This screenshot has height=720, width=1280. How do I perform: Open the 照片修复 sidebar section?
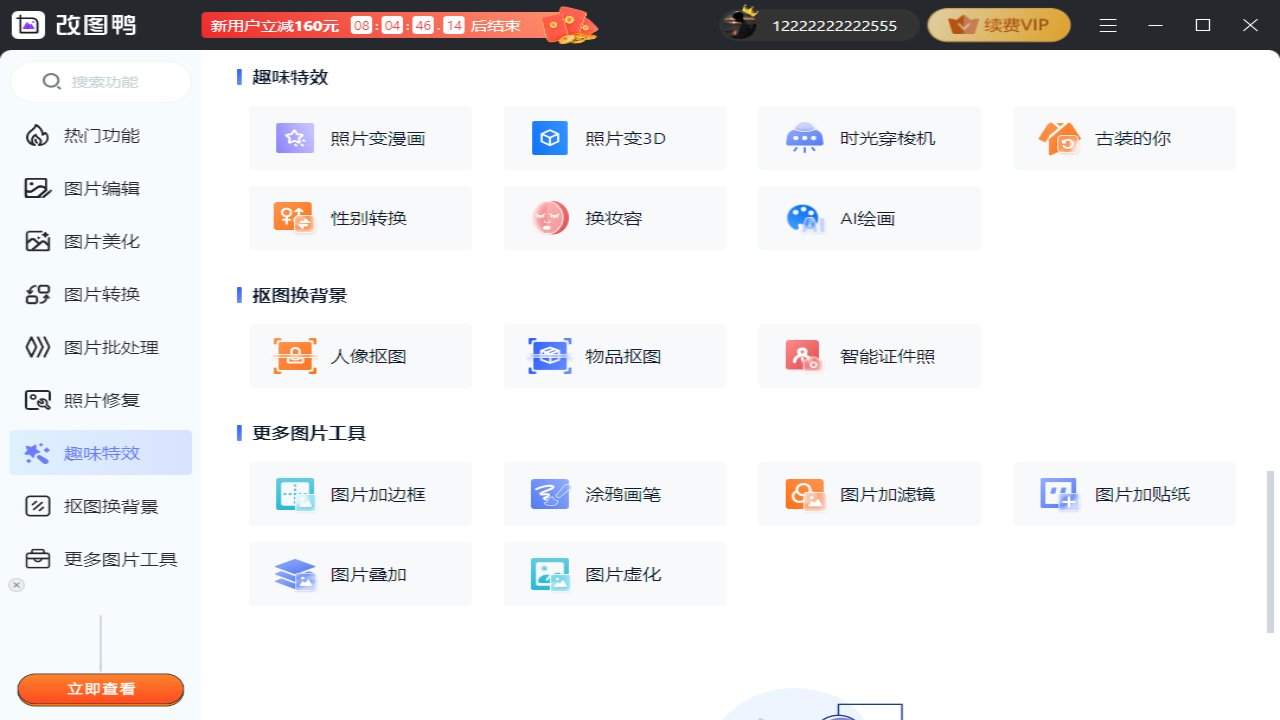click(x=100, y=400)
